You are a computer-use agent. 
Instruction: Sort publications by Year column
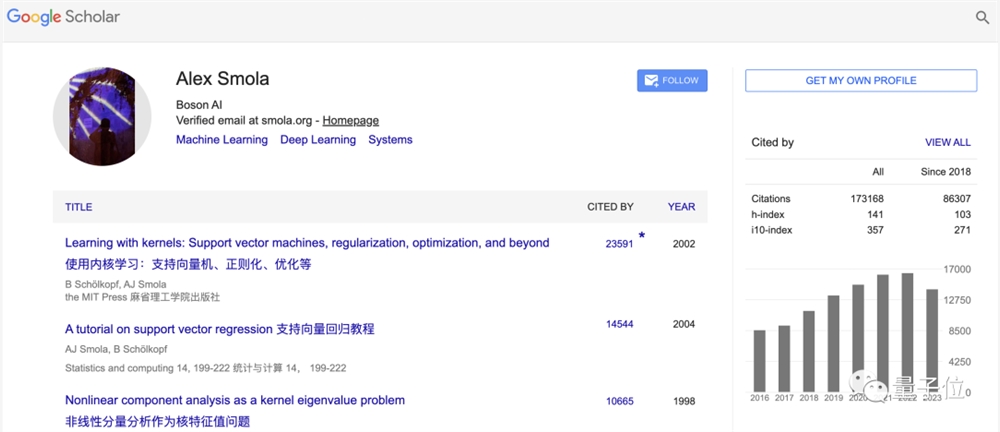pyautogui.click(x=682, y=207)
